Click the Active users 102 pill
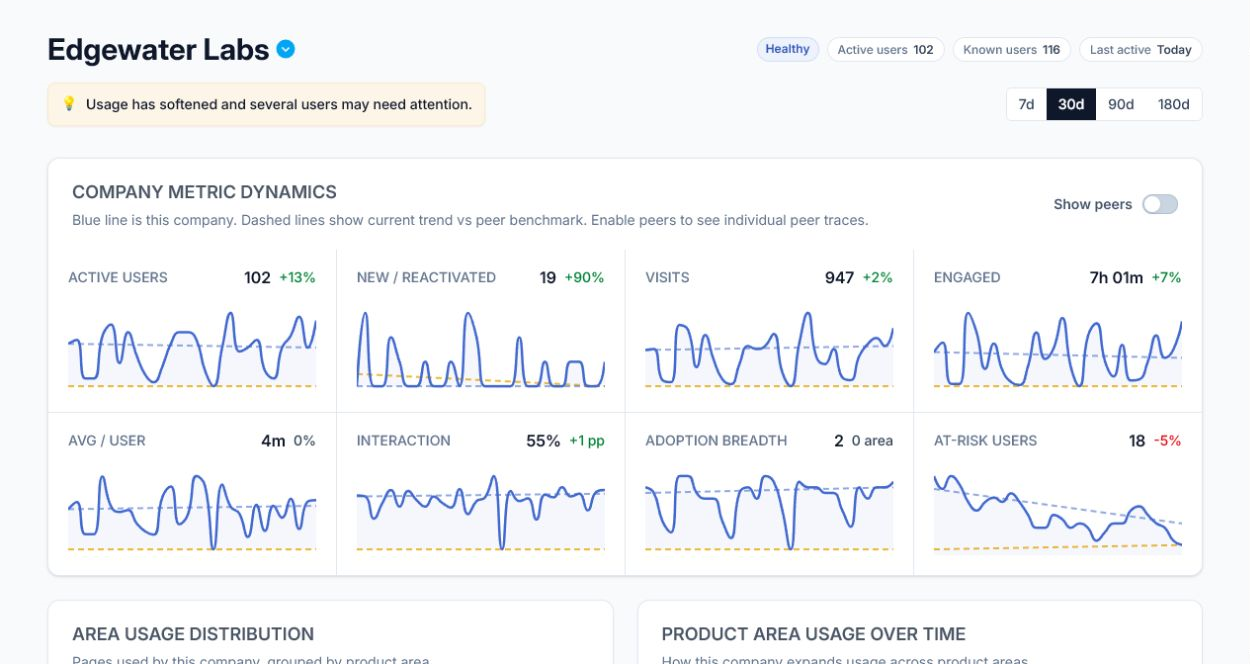 [885, 49]
